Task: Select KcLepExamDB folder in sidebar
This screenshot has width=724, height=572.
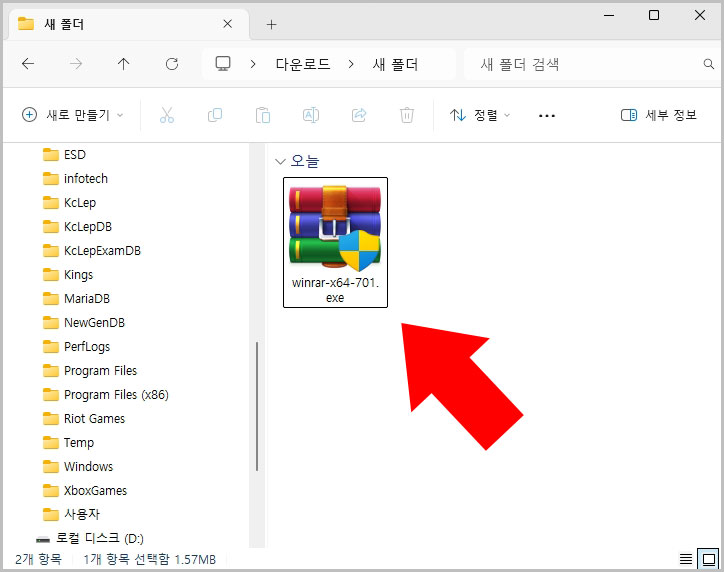Action: [x=91, y=251]
